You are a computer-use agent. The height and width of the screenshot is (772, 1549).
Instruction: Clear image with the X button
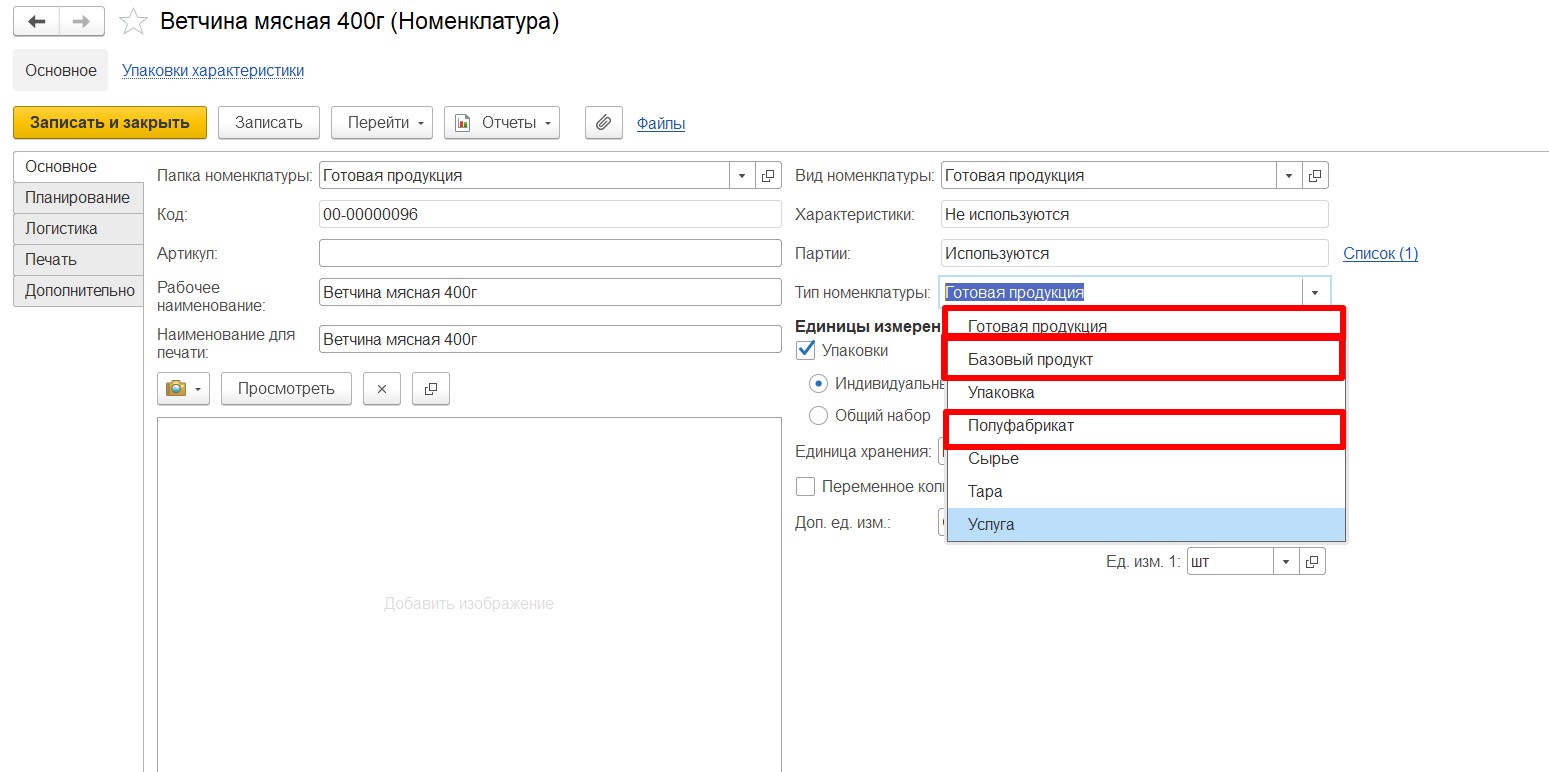(x=381, y=389)
